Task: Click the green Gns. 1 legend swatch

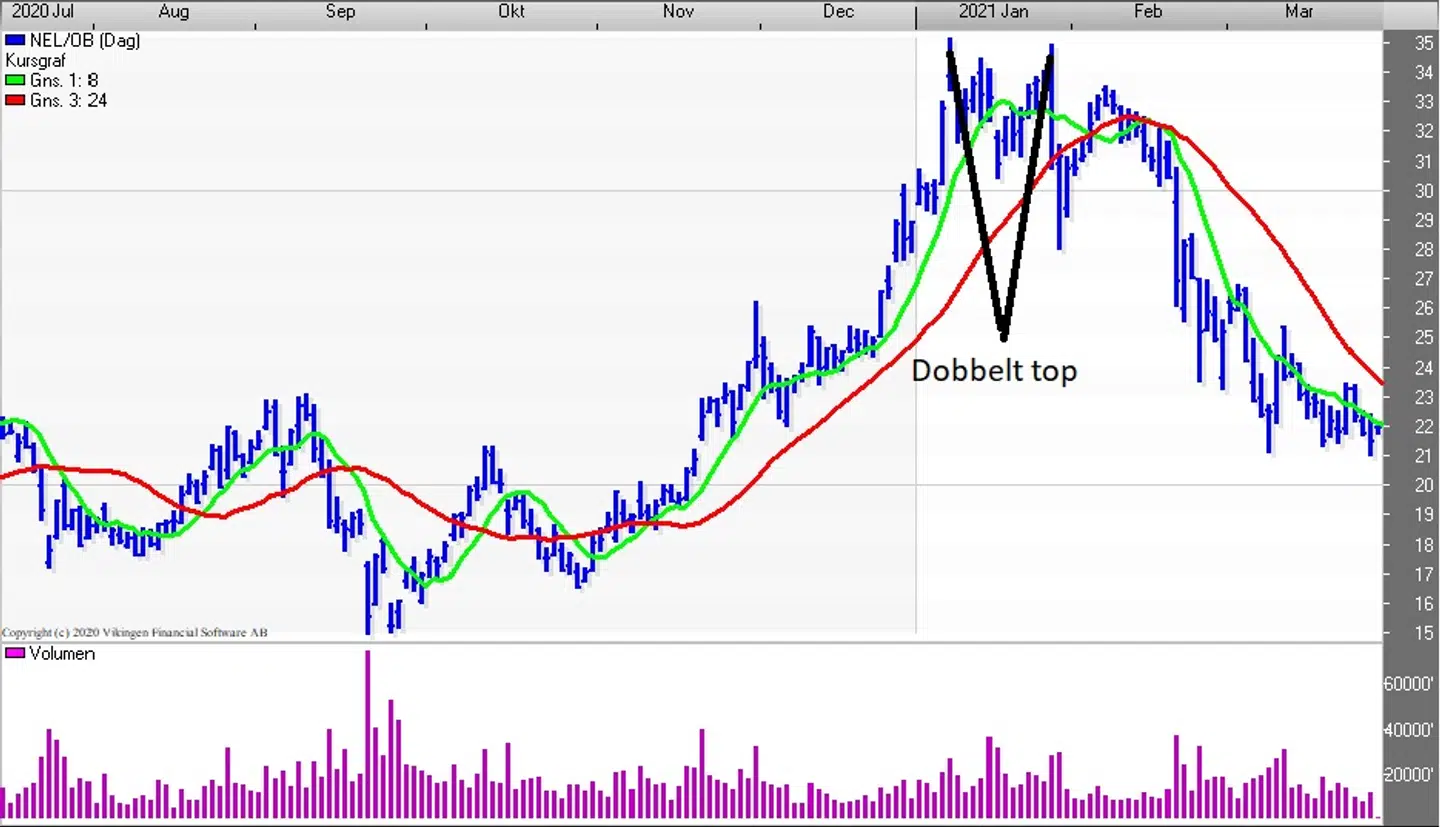Action: [x=14, y=81]
